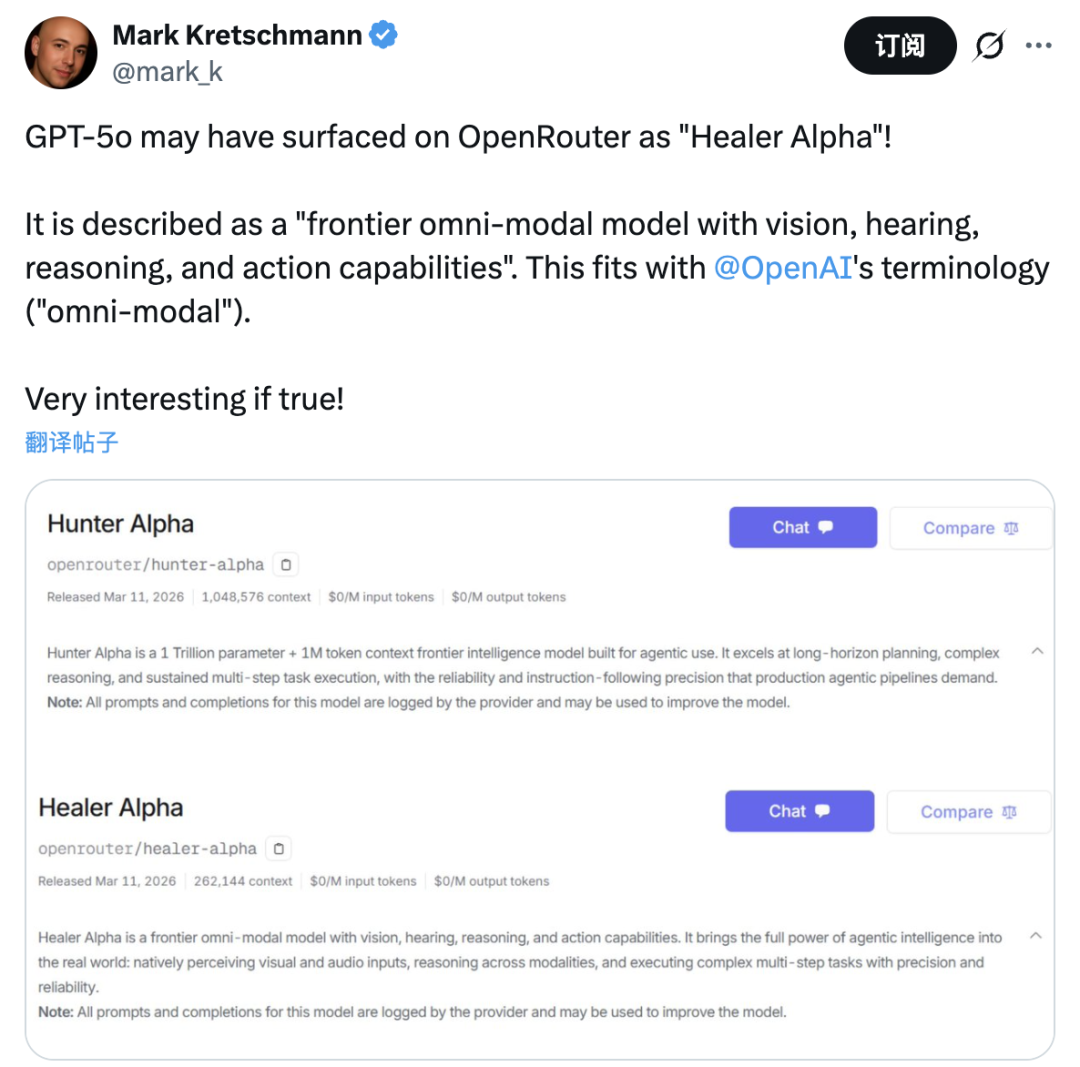Image resolution: width=1080 pixels, height=1067 pixels.
Task: Click the @mark_k username handle
Action: tap(167, 73)
